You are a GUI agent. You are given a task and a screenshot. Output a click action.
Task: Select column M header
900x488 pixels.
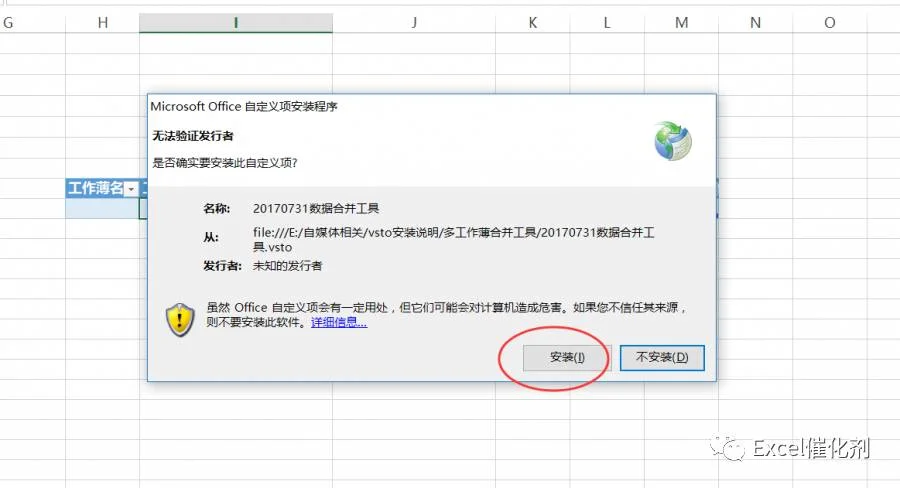tap(681, 23)
